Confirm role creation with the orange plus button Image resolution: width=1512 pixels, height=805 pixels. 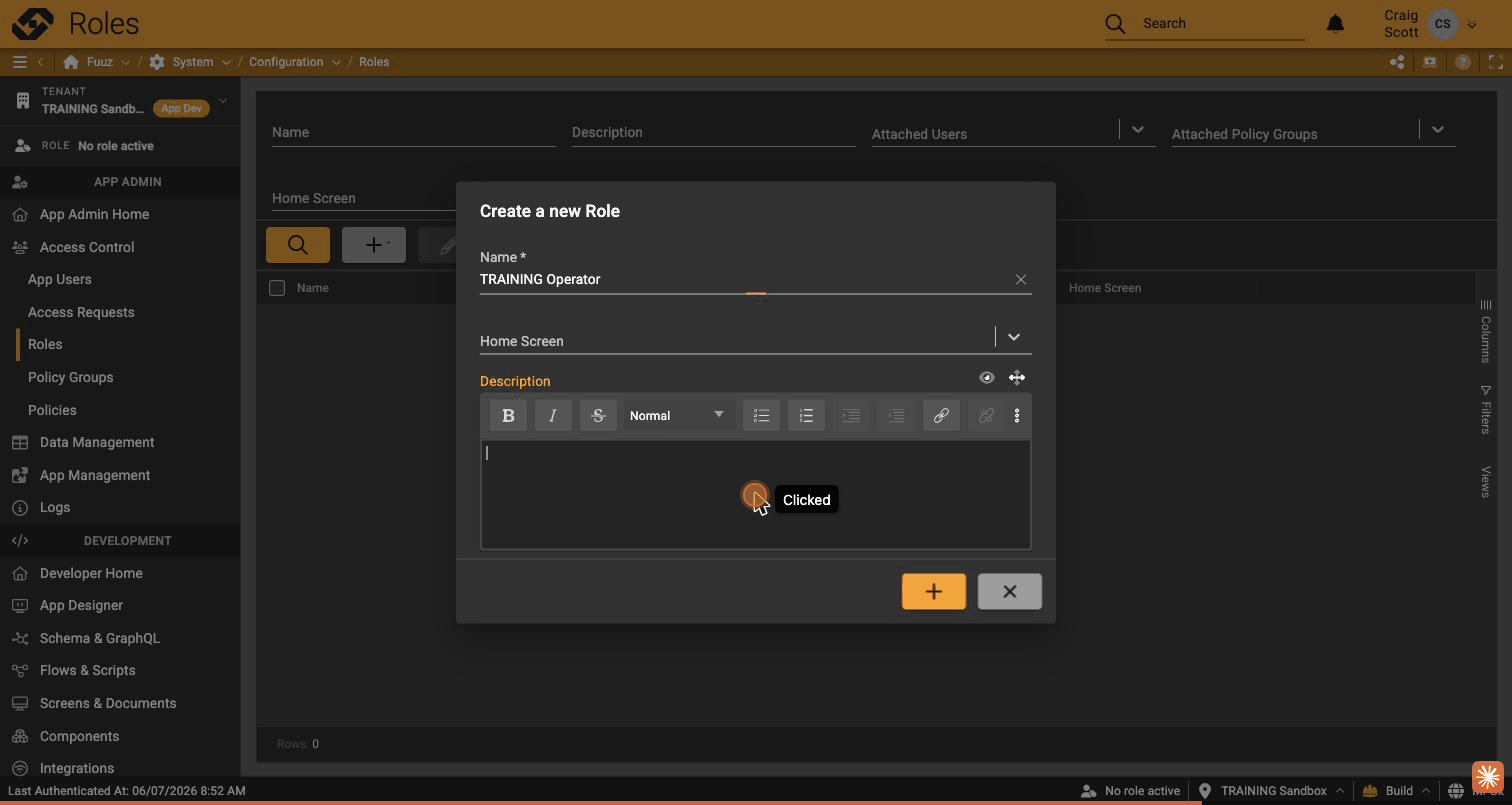point(934,592)
